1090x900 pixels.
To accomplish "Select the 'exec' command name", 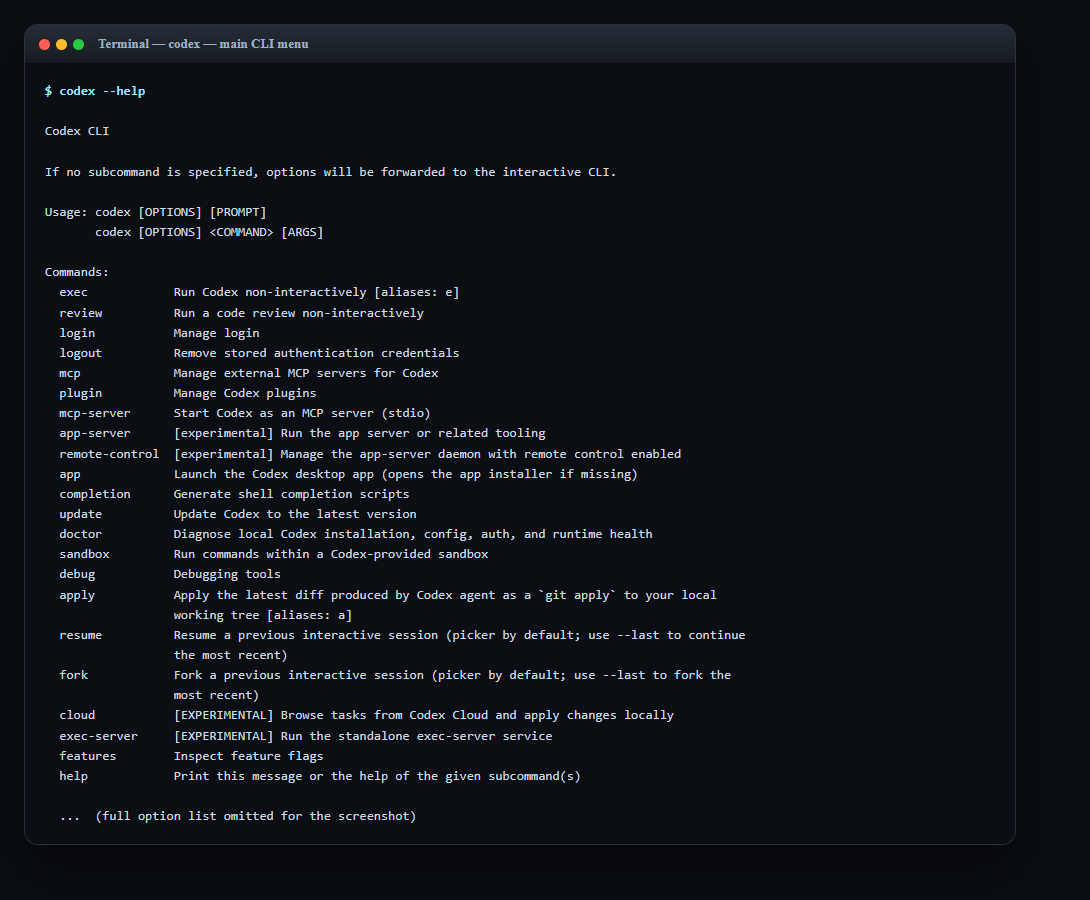I will tap(74, 292).
